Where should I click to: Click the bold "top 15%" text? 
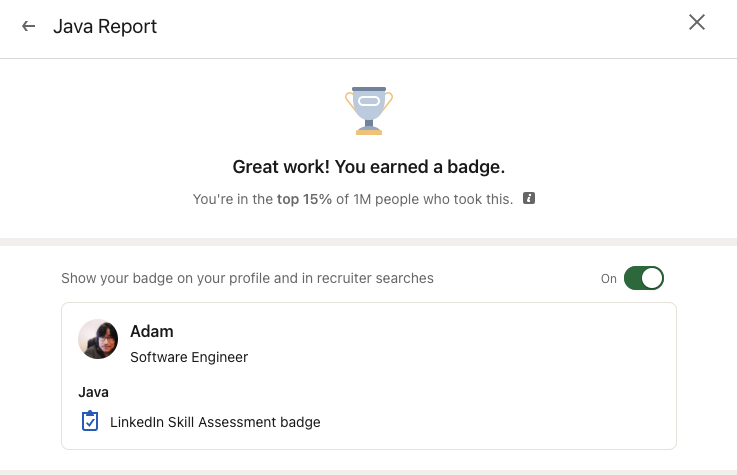[x=304, y=199]
